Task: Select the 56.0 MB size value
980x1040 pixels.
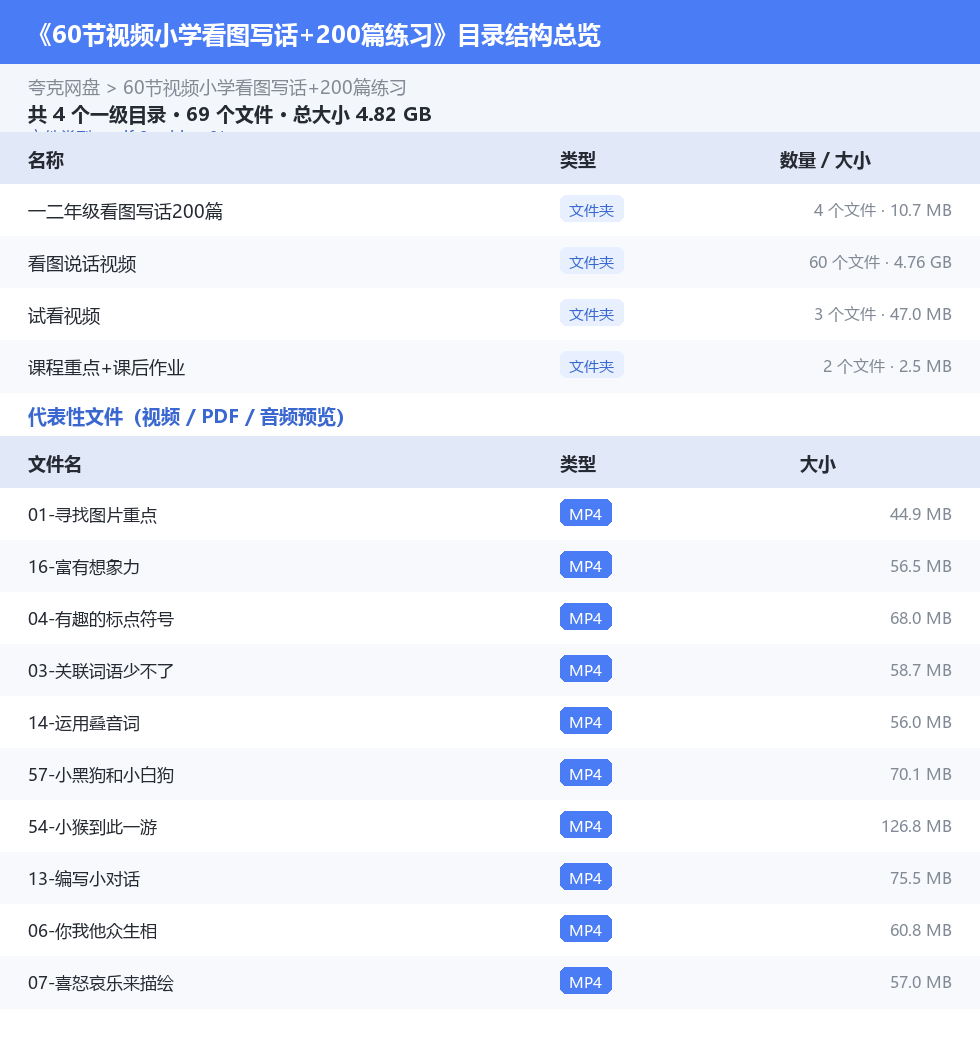Action: (920, 722)
